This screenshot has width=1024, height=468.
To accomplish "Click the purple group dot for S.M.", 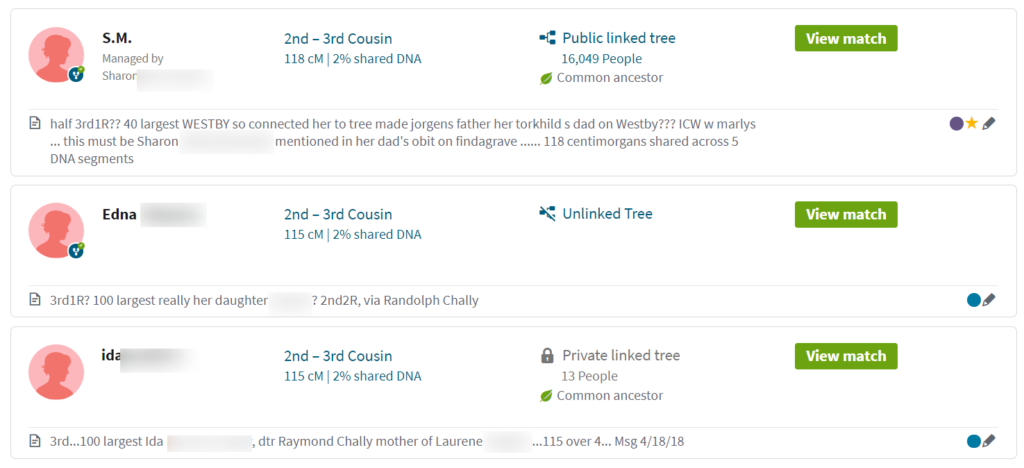I will point(957,123).
